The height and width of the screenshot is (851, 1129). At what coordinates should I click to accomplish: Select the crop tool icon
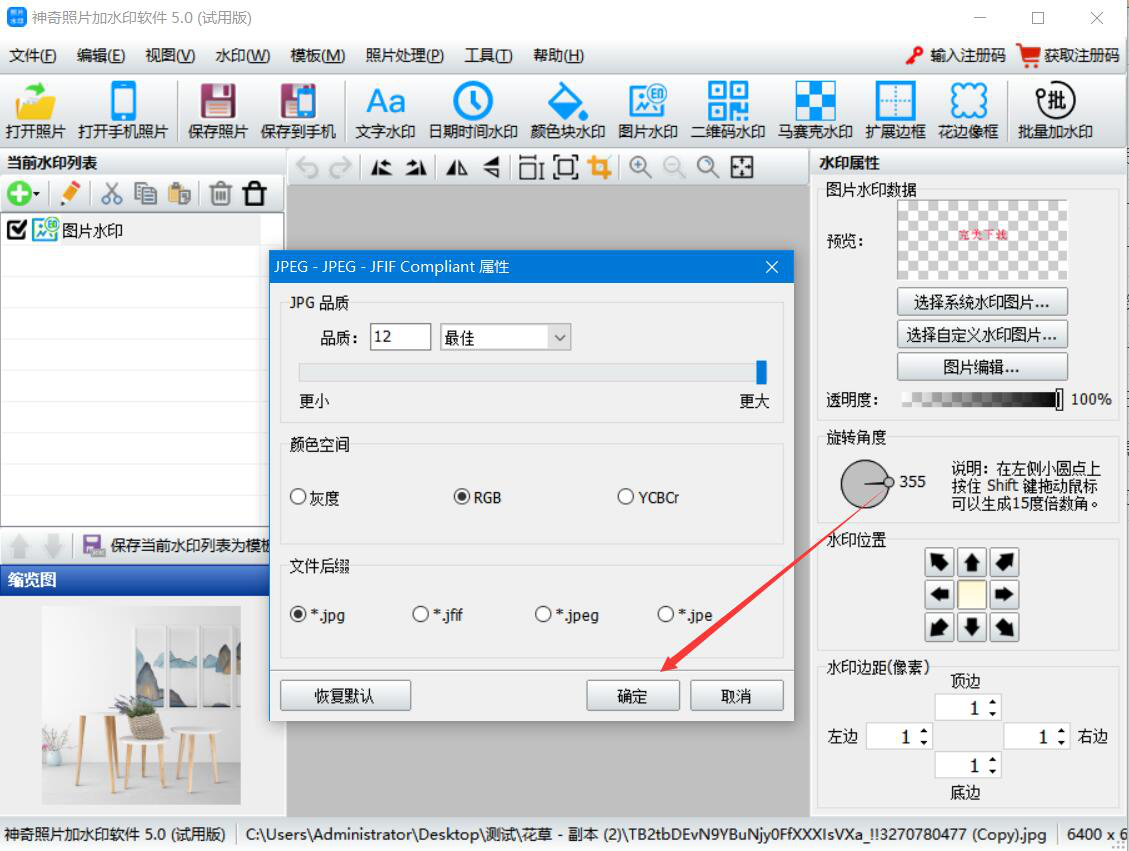tap(599, 168)
